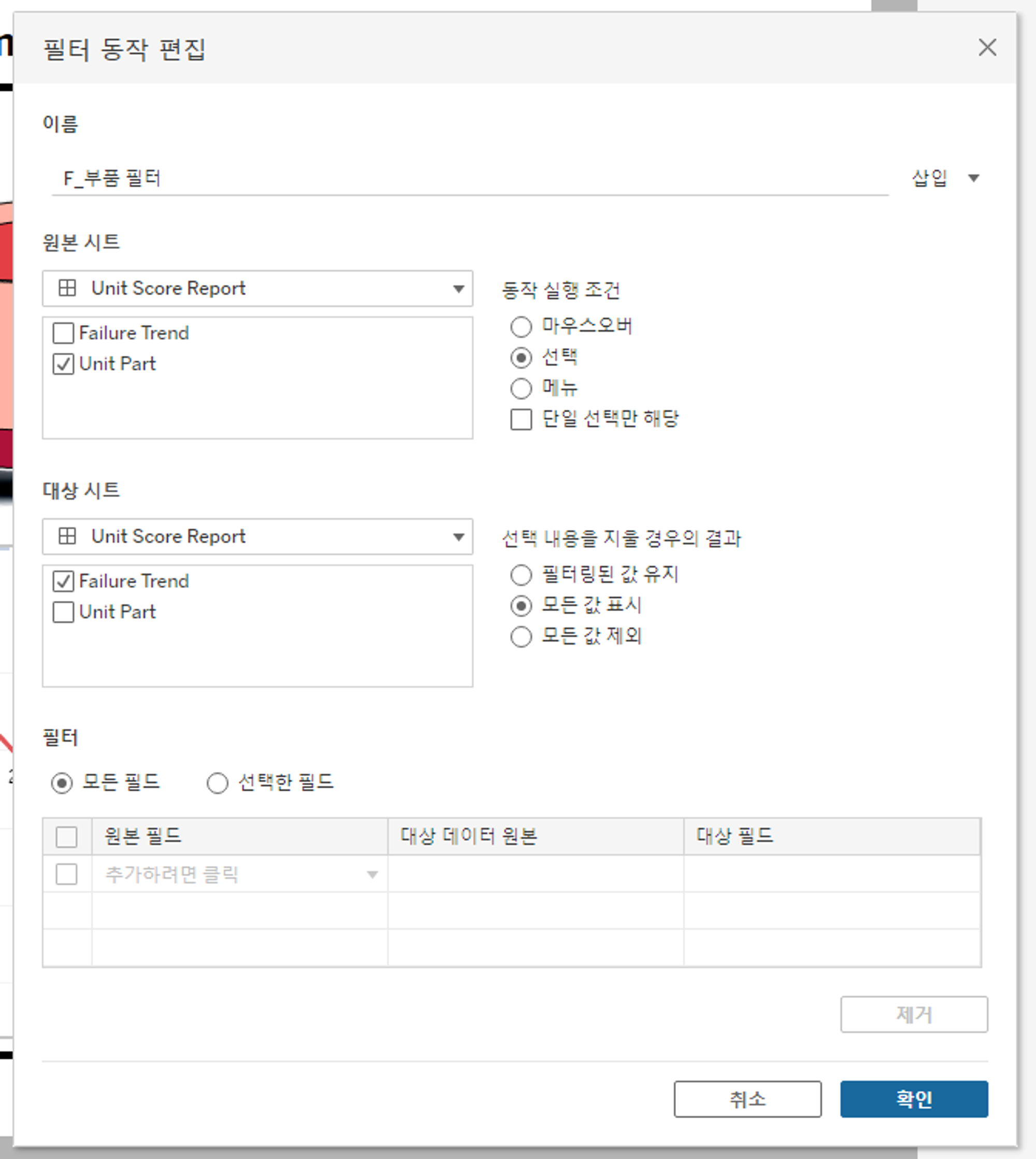Select the 메뉴 run condition
Image resolution: width=1036 pixels, height=1159 pixels.
click(521, 388)
